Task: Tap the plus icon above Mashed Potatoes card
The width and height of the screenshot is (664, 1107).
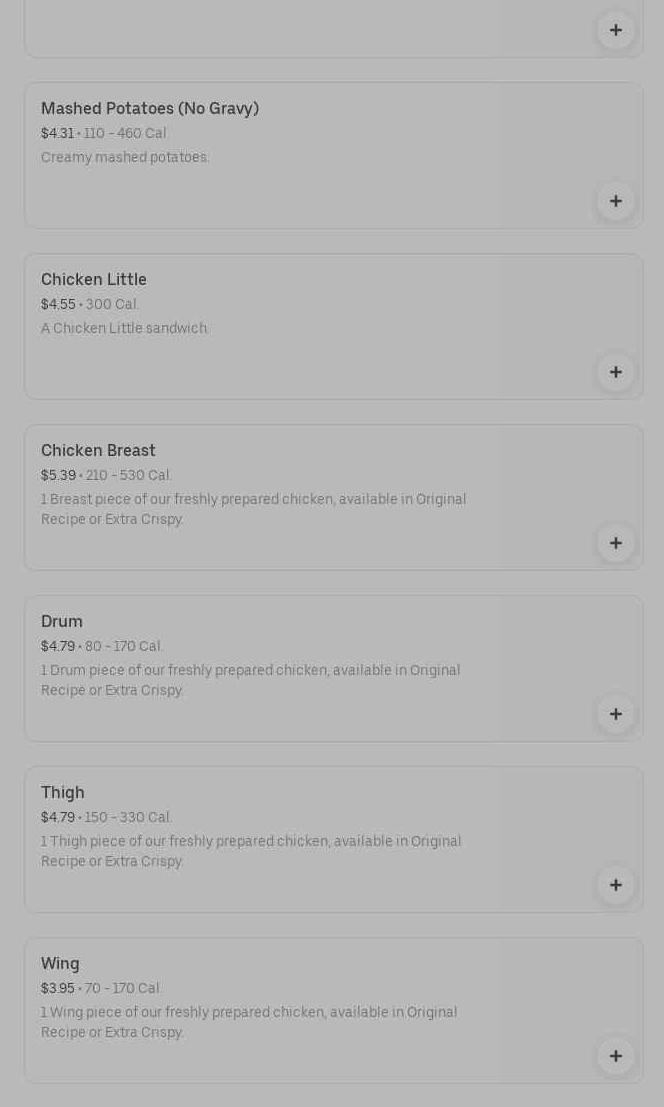Action: pos(615,30)
